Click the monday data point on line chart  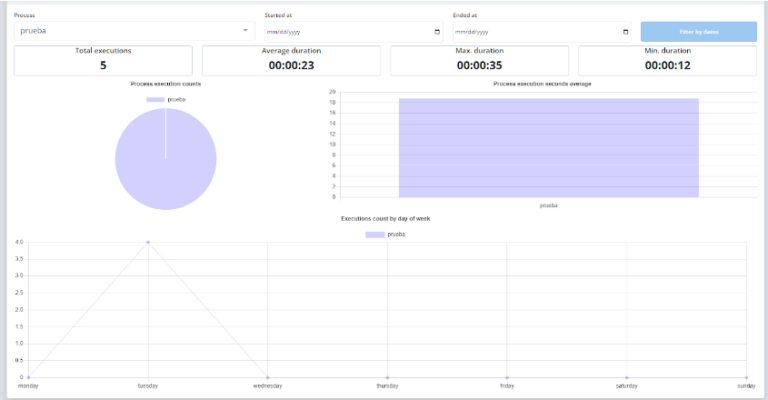[x=28, y=377]
